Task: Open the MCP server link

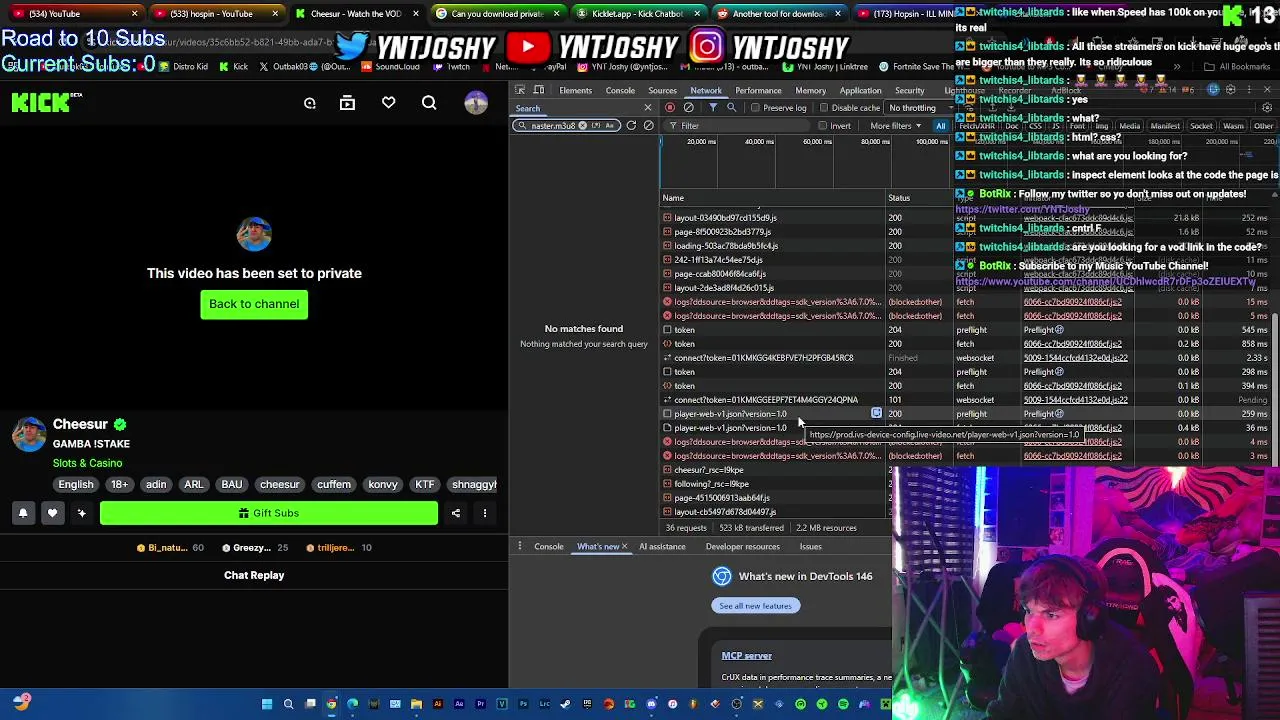Action: pyautogui.click(x=747, y=656)
